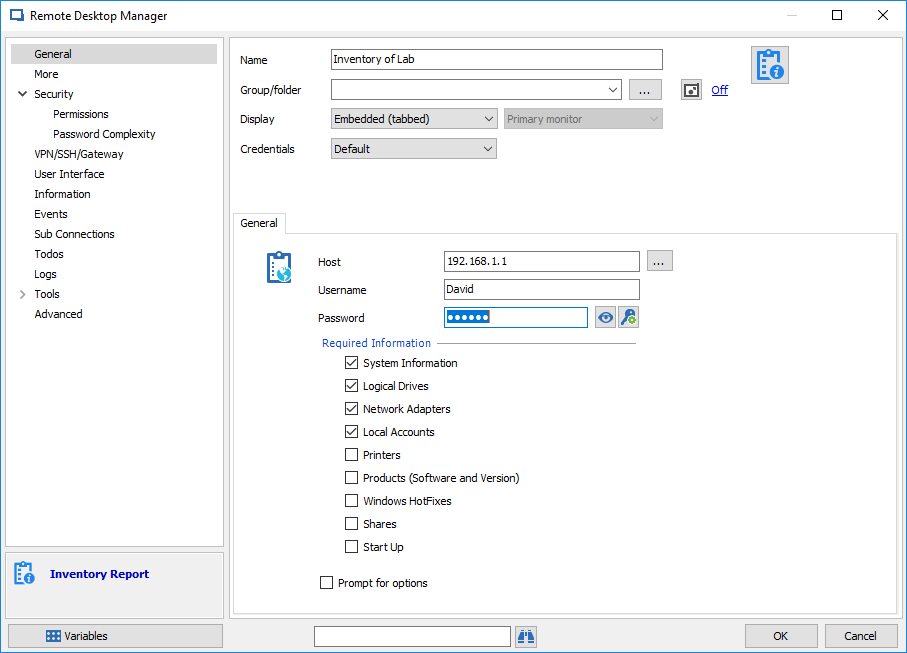Uncheck the System Information checkbox
Screen dimensions: 907x653
[352, 363]
